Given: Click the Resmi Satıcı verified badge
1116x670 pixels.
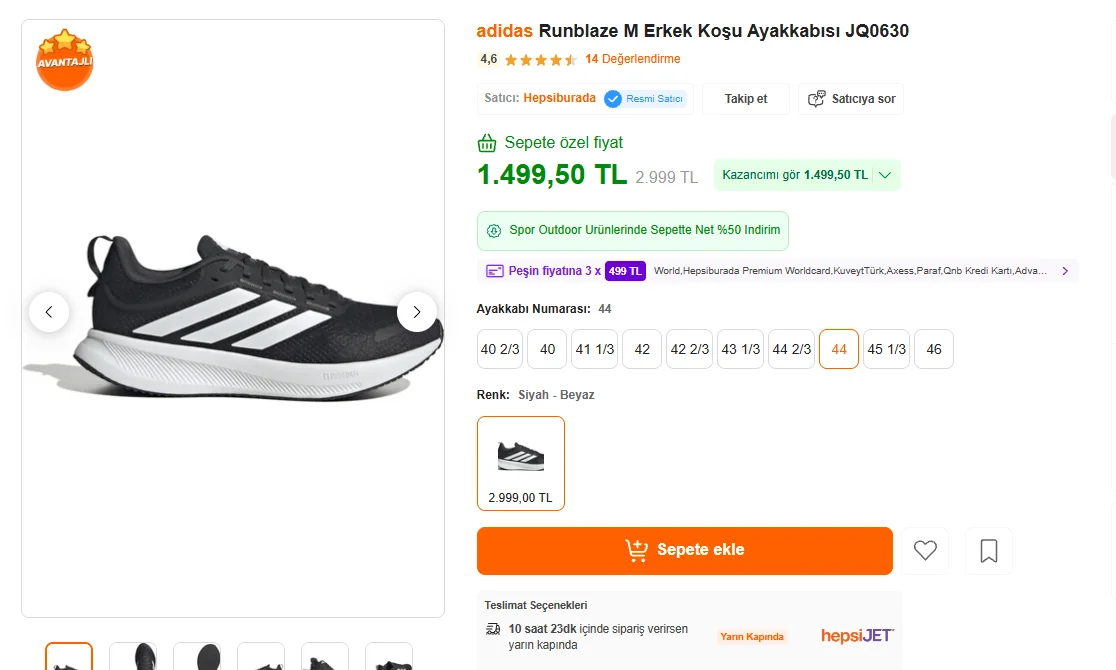Looking at the screenshot, I should click(645, 99).
